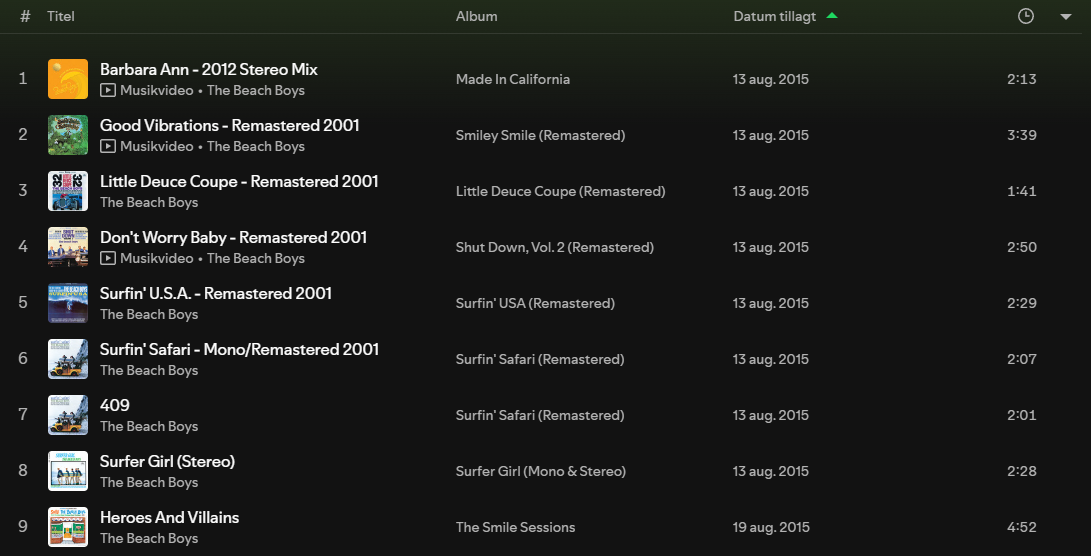
Task: Click Musikvideo label under Barbara Ann
Action: coord(157,90)
